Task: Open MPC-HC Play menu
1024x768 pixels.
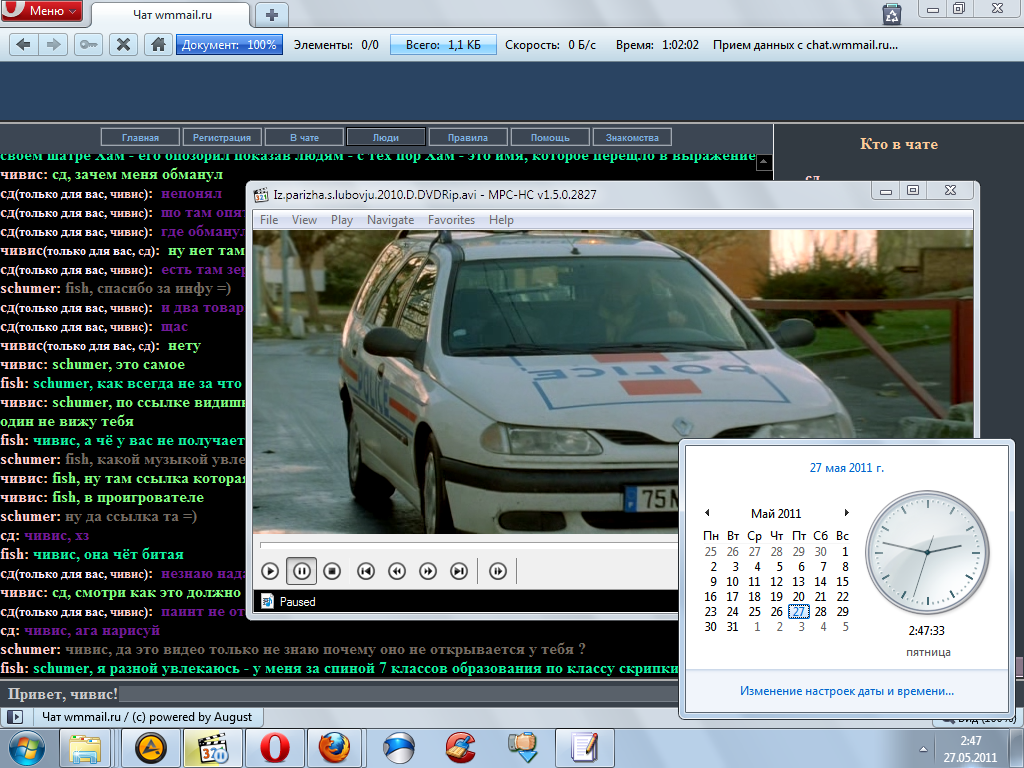Action: point(342,220)
